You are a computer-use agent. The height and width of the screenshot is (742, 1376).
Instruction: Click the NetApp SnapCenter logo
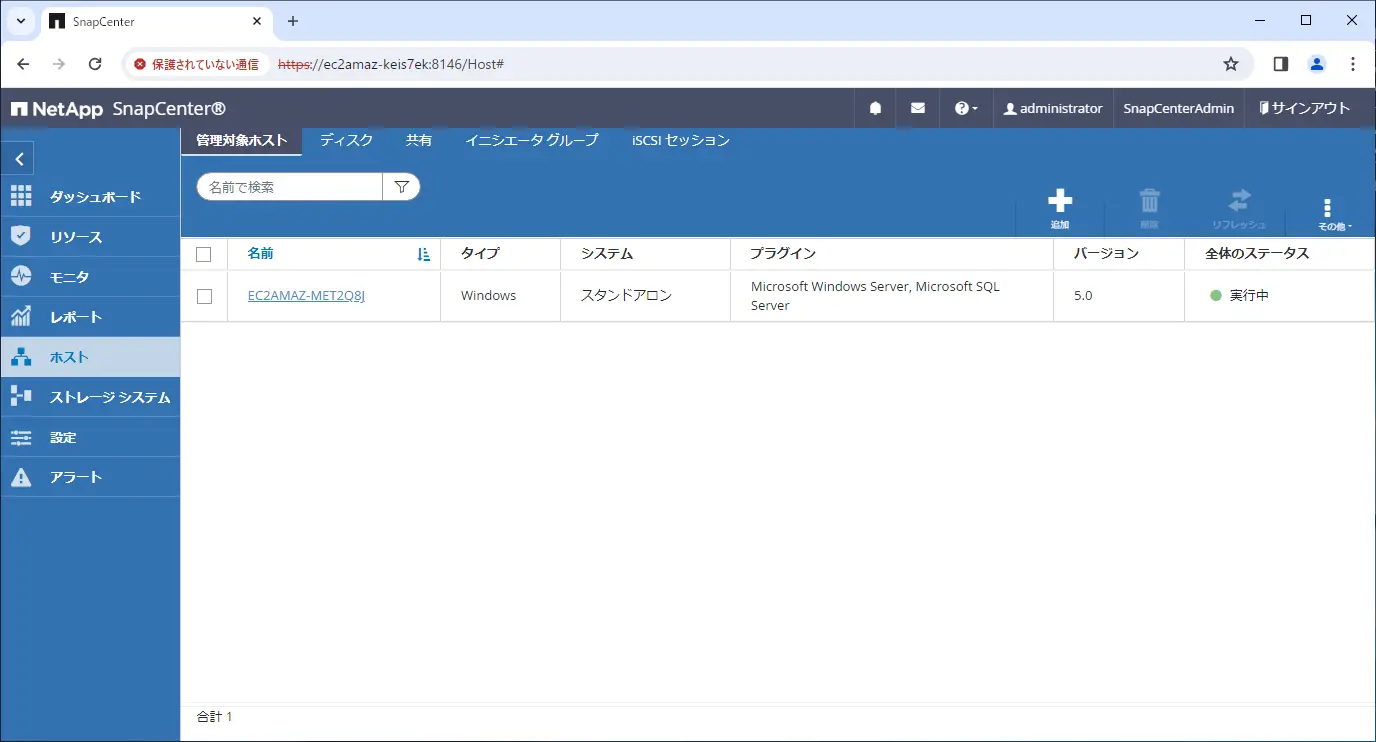click(118, 108)
